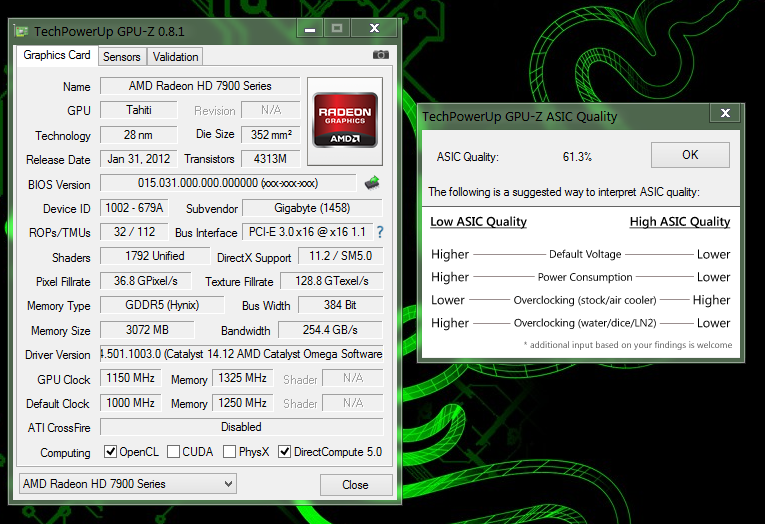Click the BIOS save chip icon
This screenshot has width=765, height=524.
[x=372, y=183]
